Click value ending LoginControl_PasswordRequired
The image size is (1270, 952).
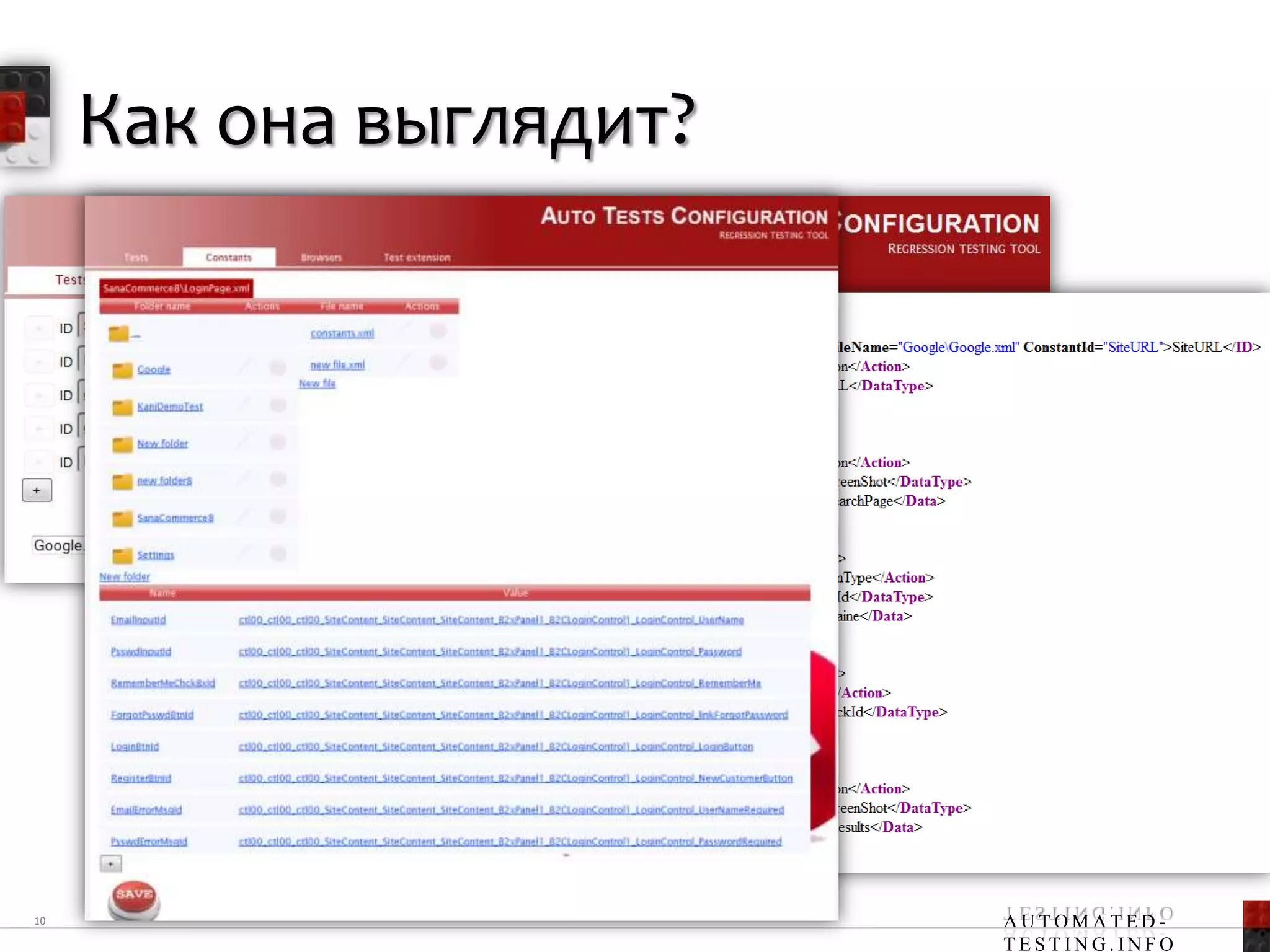[x=510, y=841]
